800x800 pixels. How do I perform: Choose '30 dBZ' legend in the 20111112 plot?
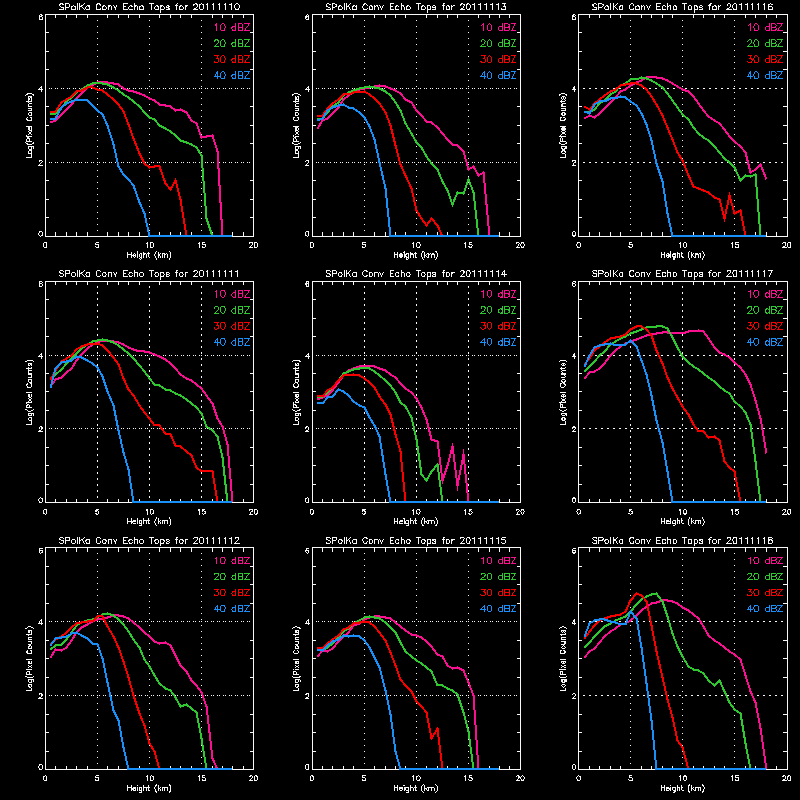(232, 593)
